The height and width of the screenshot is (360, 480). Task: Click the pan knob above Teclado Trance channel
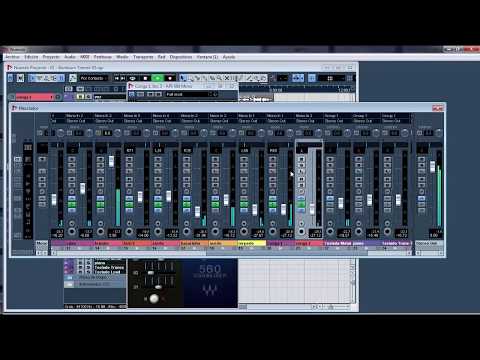pyautogui.click(x=404, y=133)
